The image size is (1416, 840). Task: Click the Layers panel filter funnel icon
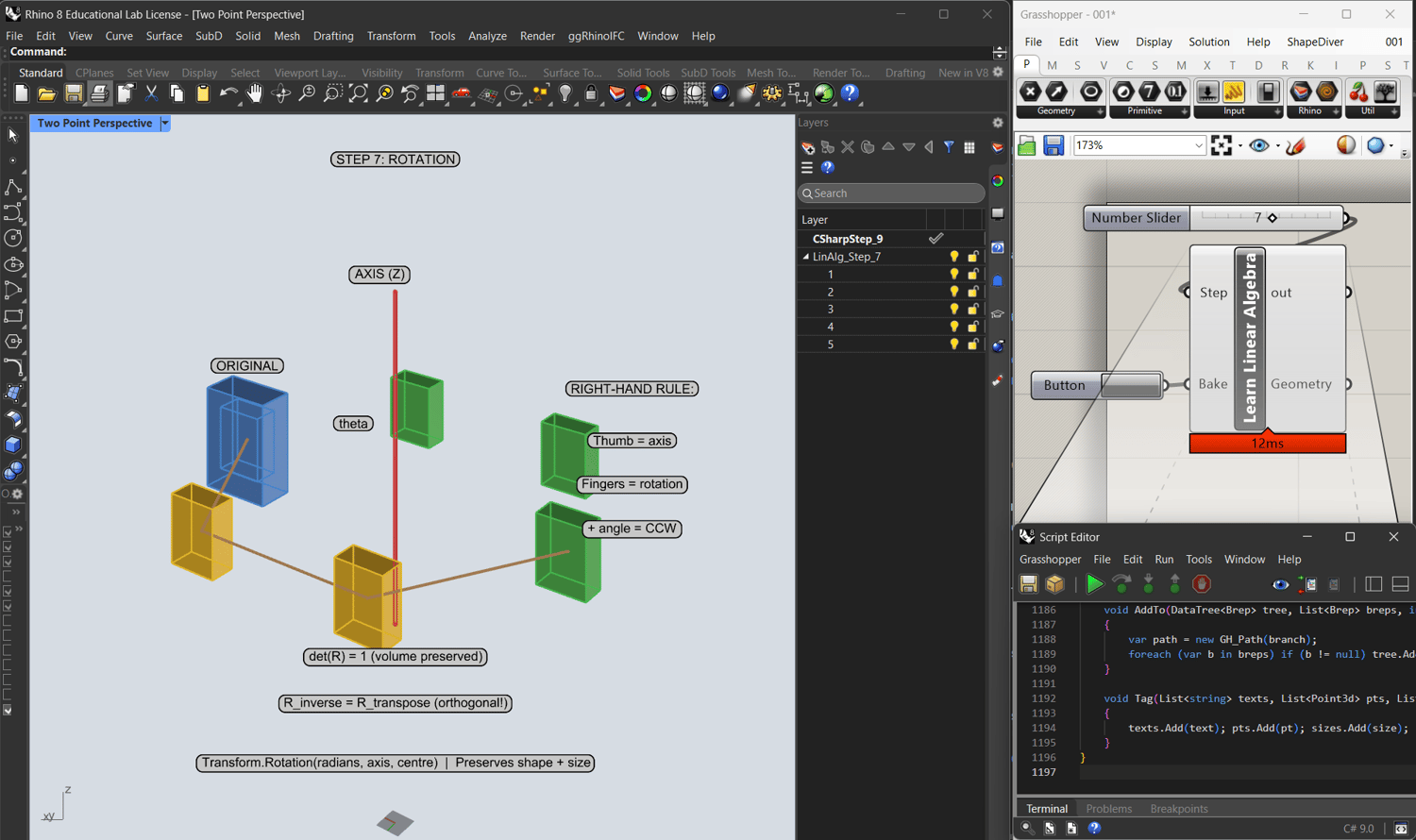[949, 147]
